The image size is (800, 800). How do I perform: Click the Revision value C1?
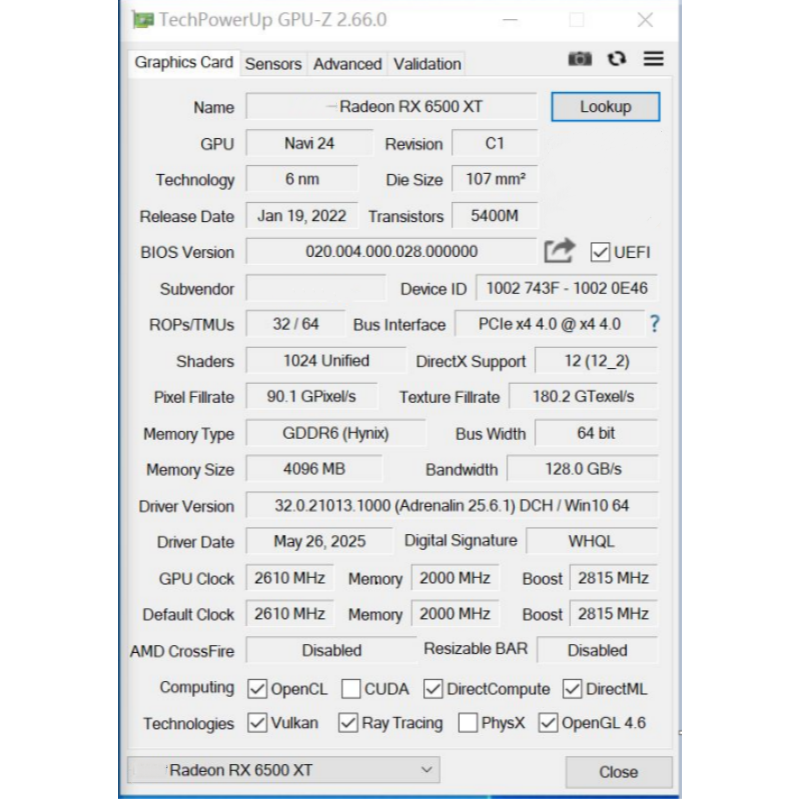click(495, 143)
